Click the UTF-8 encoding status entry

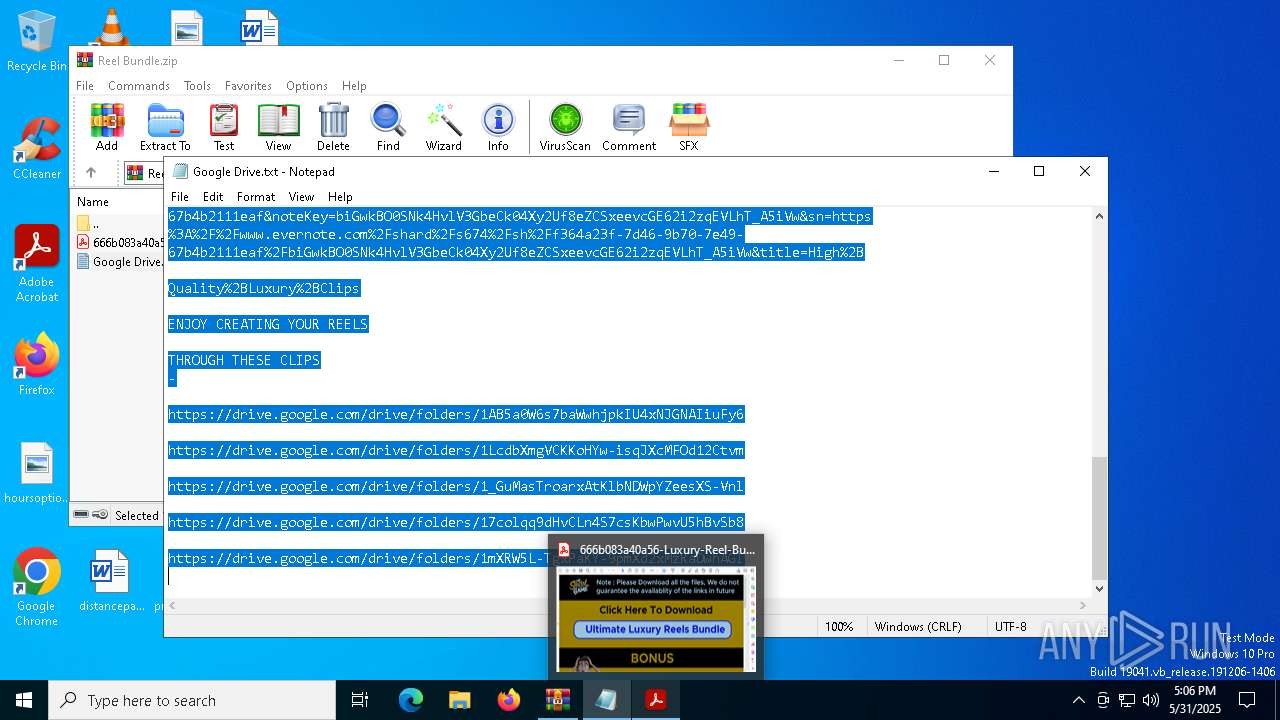pos(1010,626)
